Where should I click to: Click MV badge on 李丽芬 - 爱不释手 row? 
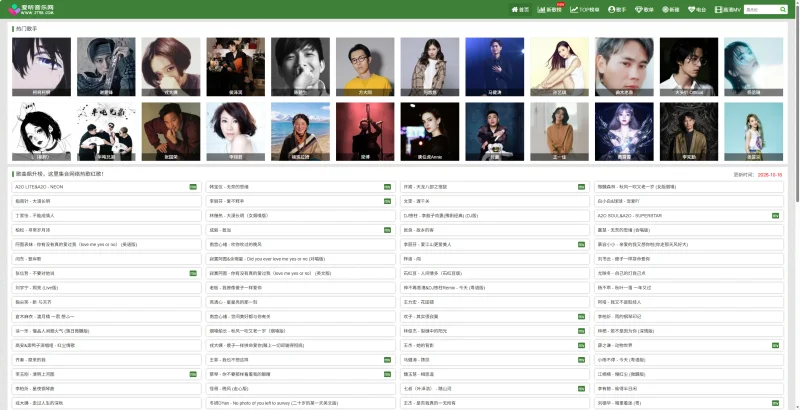pyautogui.click(x=388, y=201)
